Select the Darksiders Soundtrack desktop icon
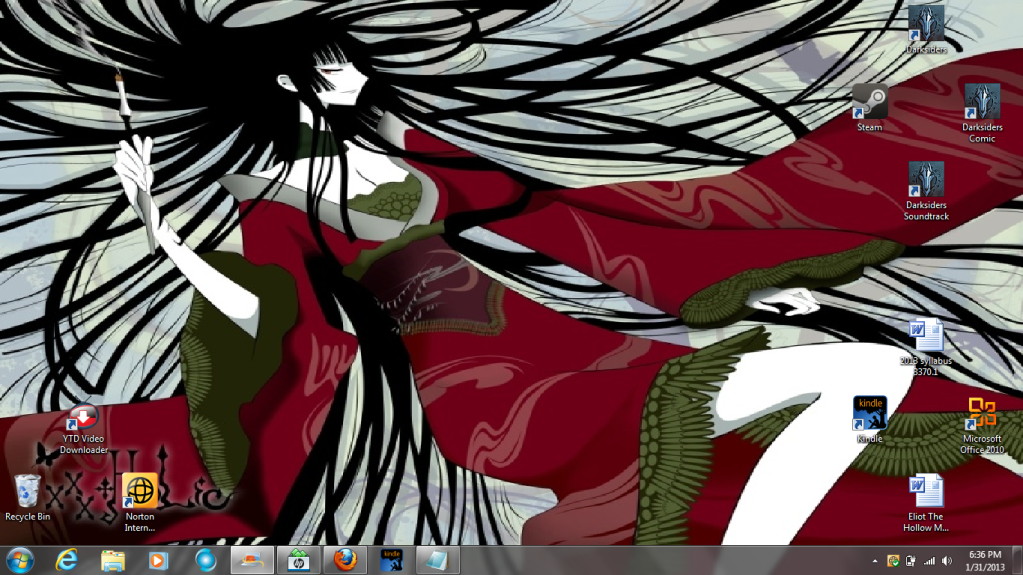Image resolution: width=1023 pixels, height=575 pixels. (x=925, y=181)
